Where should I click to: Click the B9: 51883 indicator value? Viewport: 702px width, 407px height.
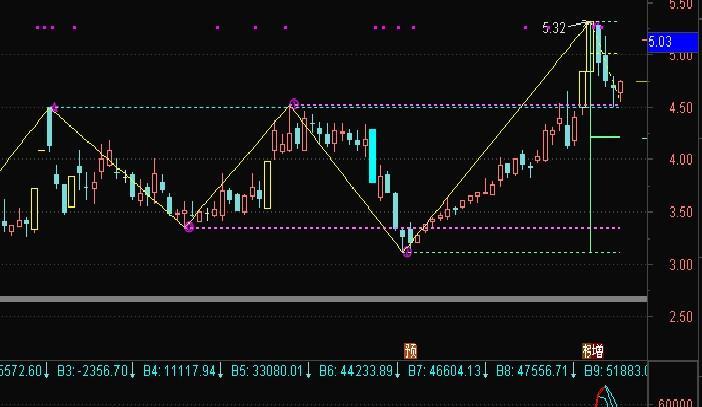(616, 371)
